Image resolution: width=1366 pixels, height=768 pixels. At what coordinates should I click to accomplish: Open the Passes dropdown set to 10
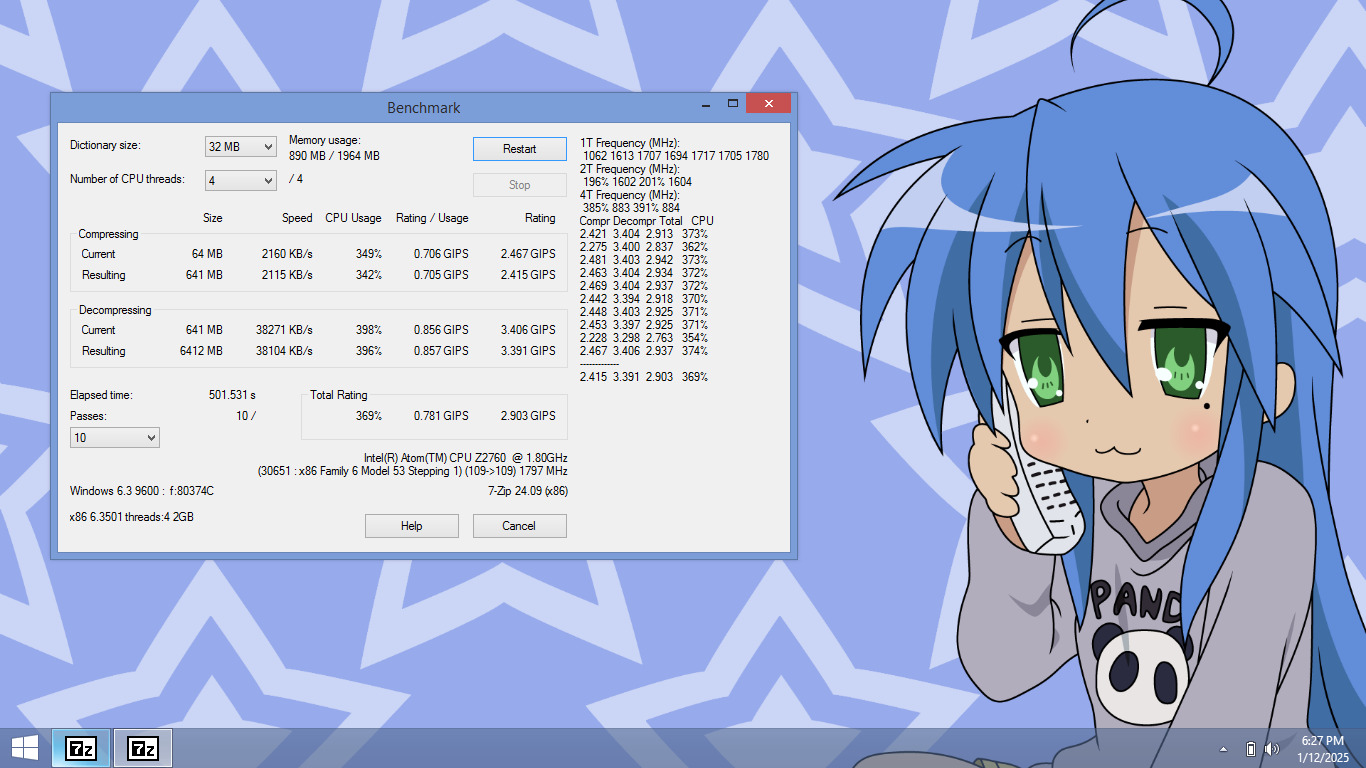(115, 438)
